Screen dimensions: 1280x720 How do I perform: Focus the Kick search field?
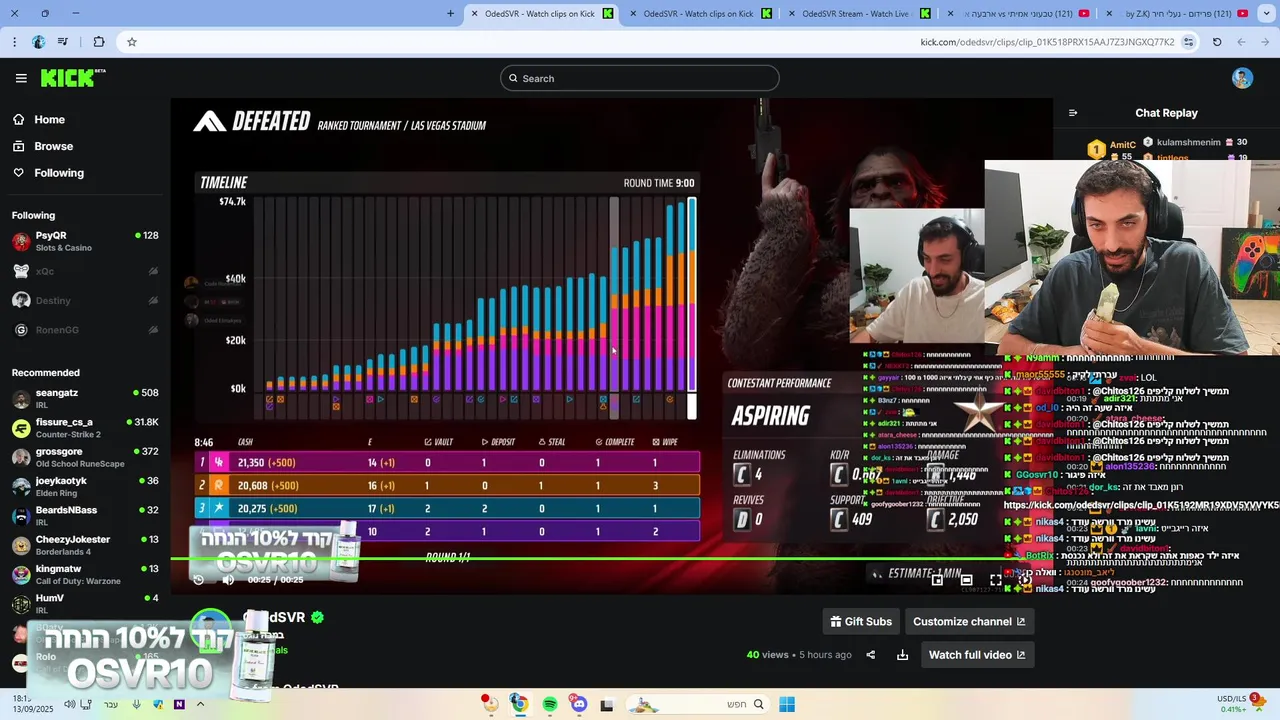pyautogui.click(x=640, y=78)
